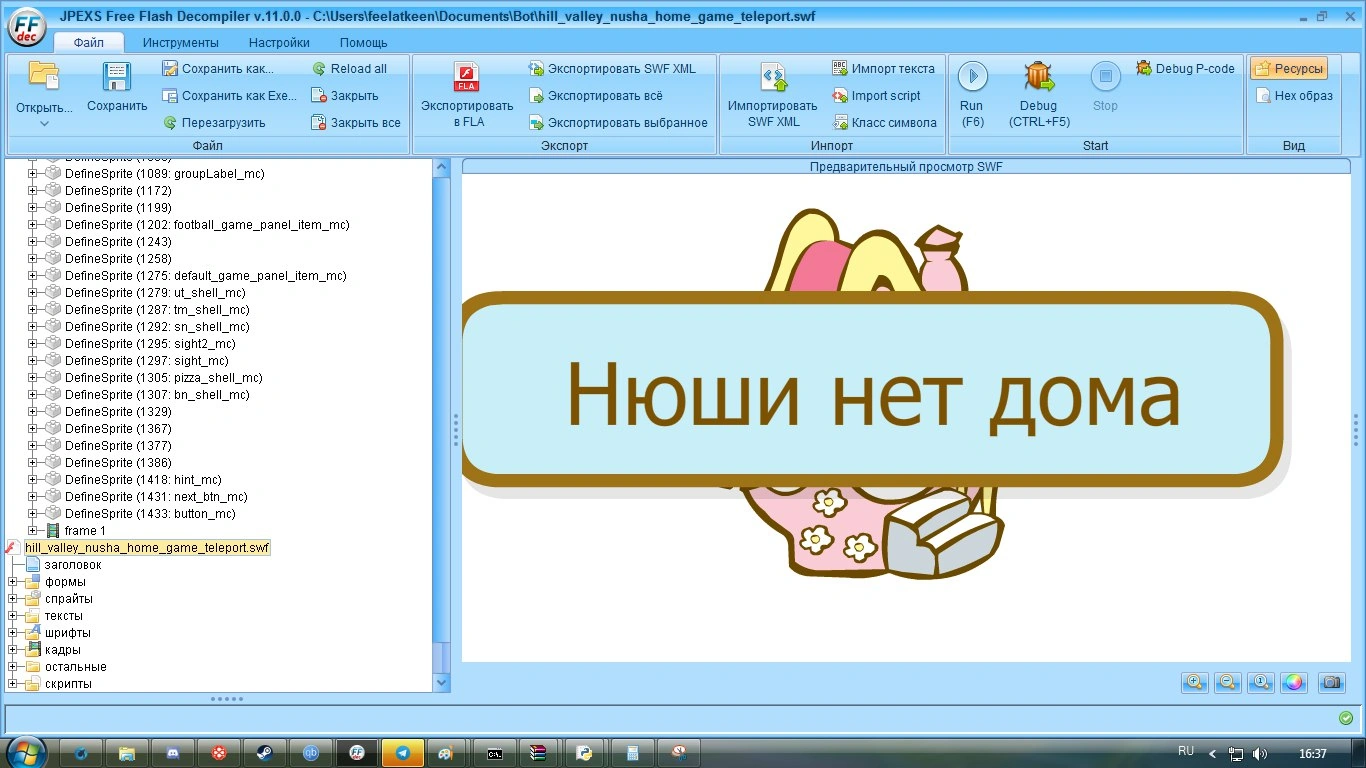
Task: Expand the формы folder
Action: [x=13, y=582]
